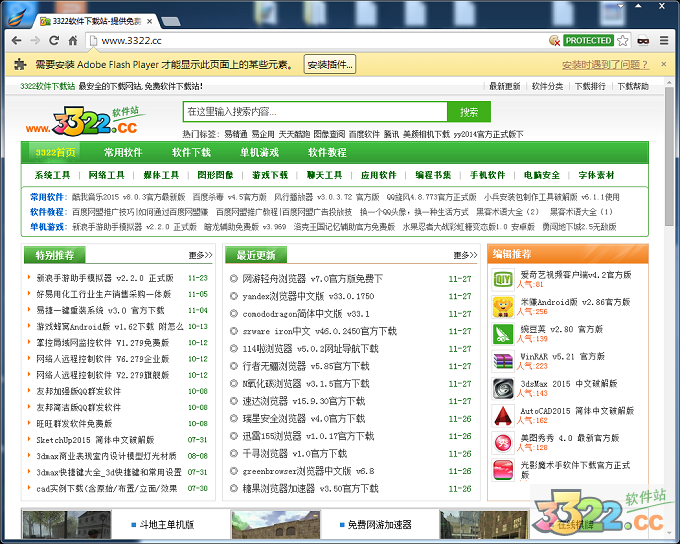680x544 pixels.
Task: Click the 米聊Android版 app icon
Action: pos(503,307)
